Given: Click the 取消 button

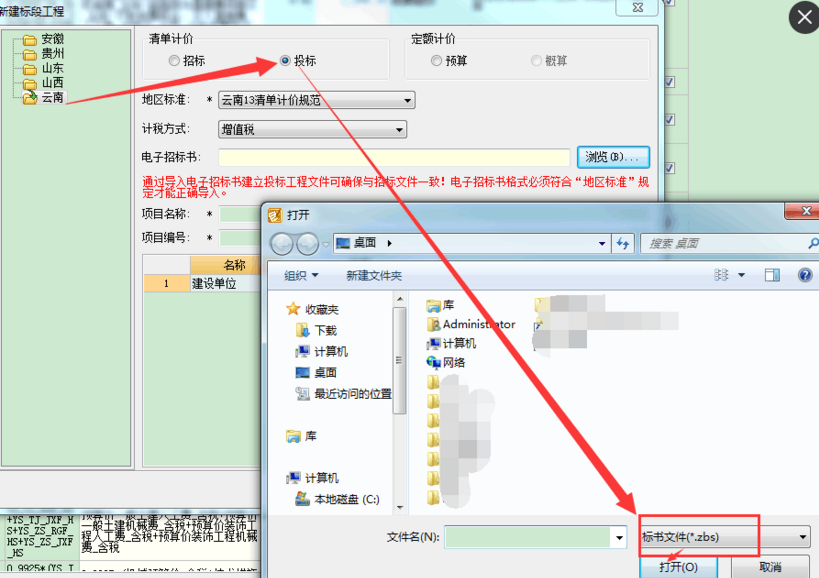Looking at the screenshot, I should click(770, 567).
